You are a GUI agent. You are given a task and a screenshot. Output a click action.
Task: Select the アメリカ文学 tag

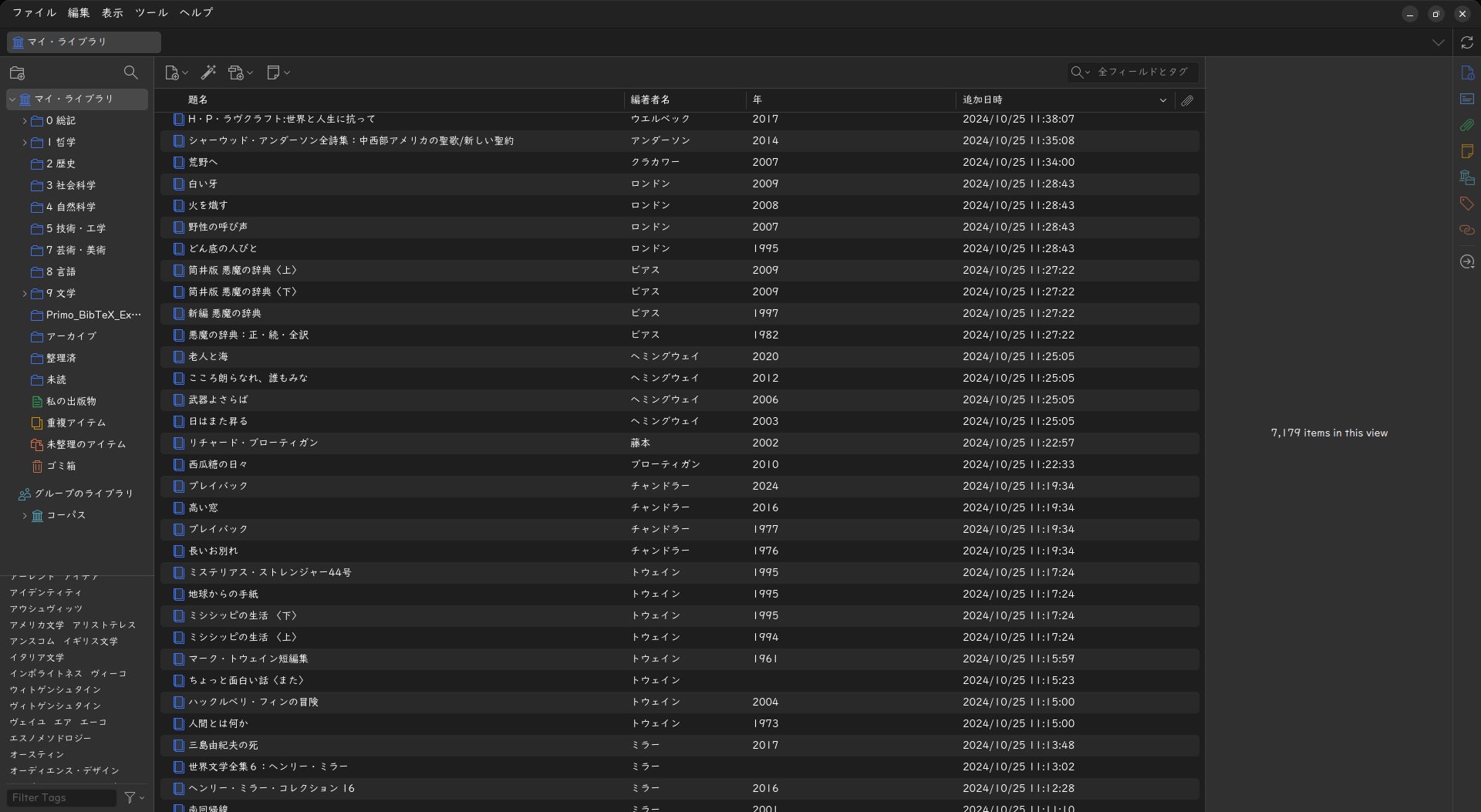[x=37, y=625]
